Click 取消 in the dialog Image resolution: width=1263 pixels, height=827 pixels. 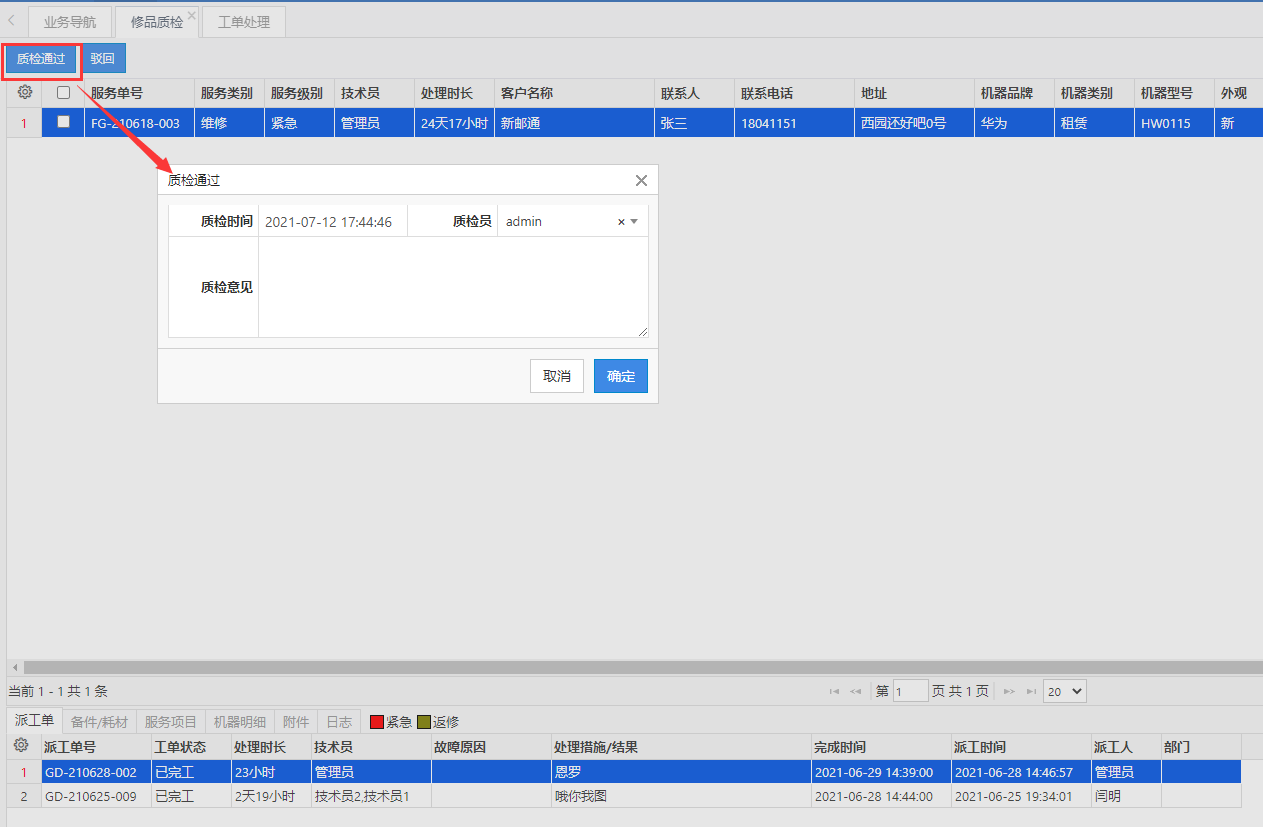coord(557,376)
